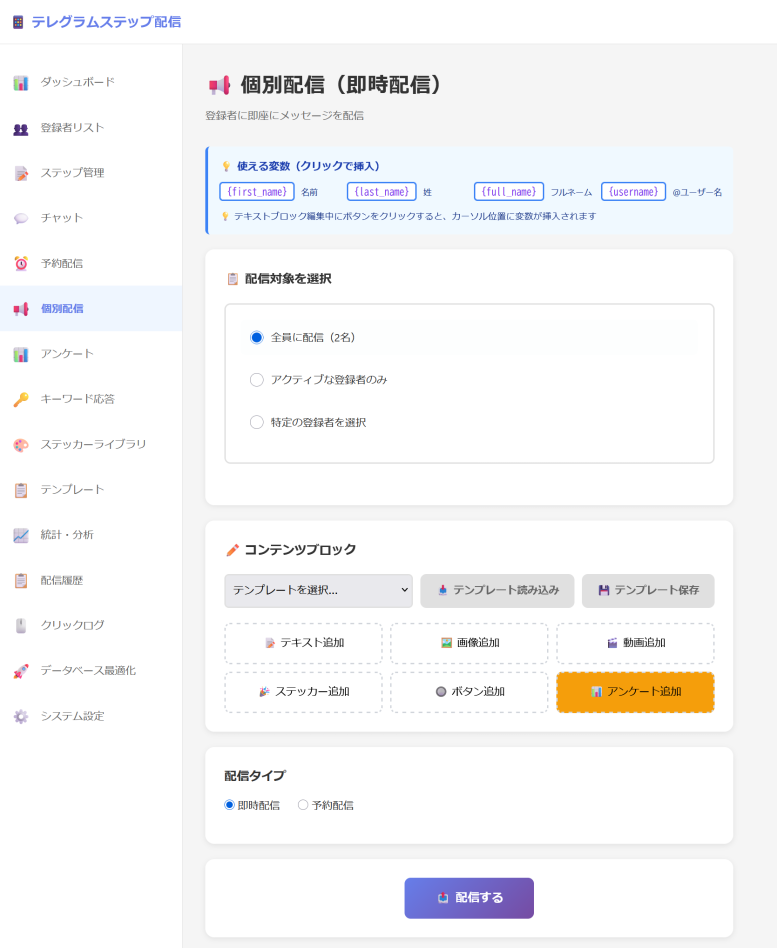Open the テンプレートを選択 dropdown
This screenshot has height=948, width=777.
click(x=318, y=591)
